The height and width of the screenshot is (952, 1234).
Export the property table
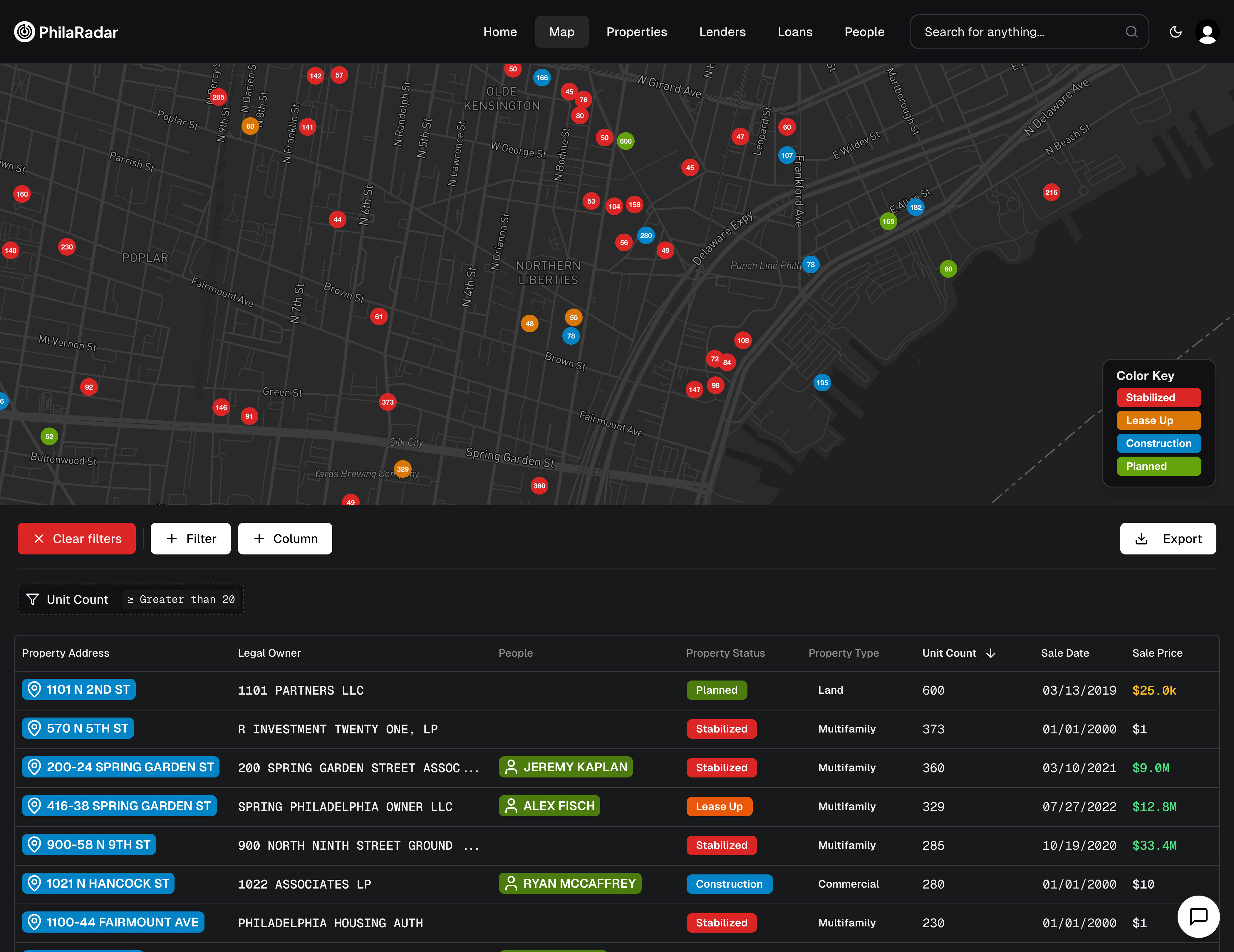click(x=1167, y=538)
